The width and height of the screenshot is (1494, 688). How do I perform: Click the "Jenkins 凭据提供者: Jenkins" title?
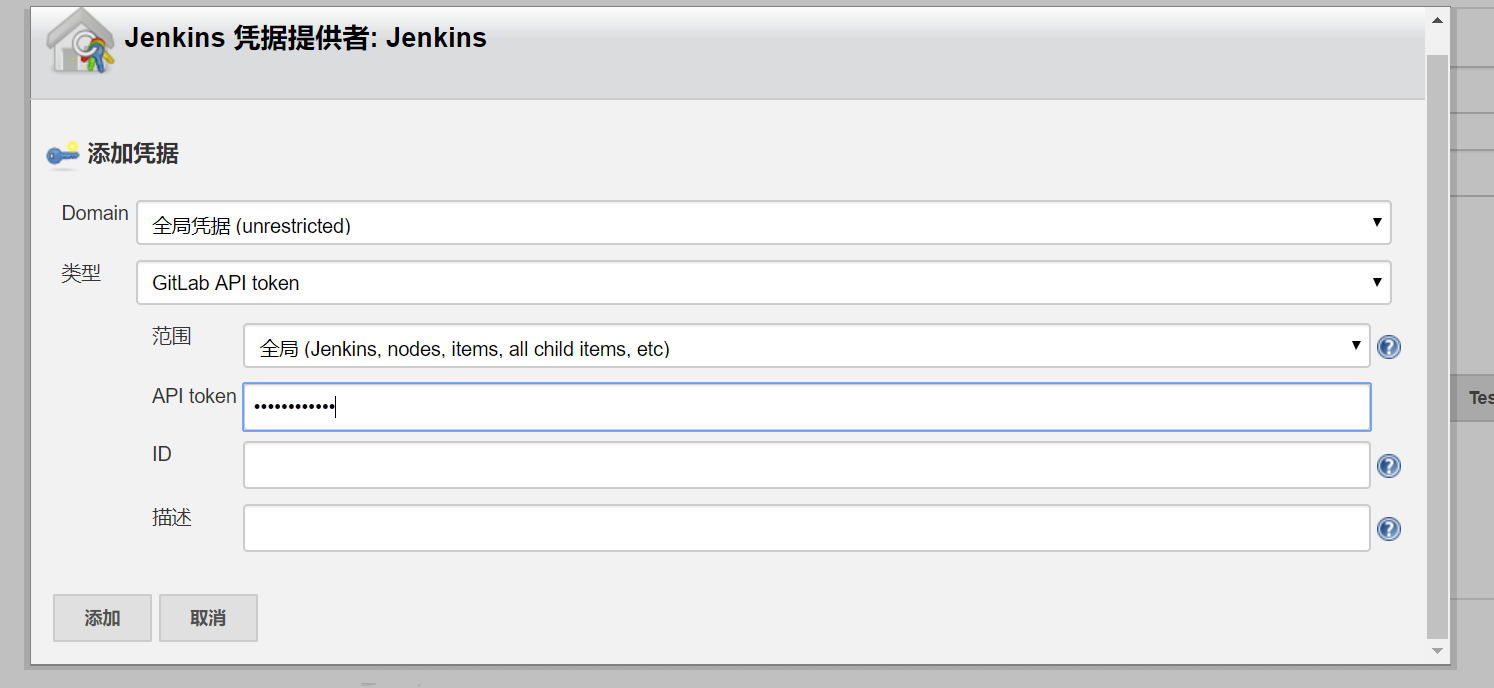click(305, 39)
